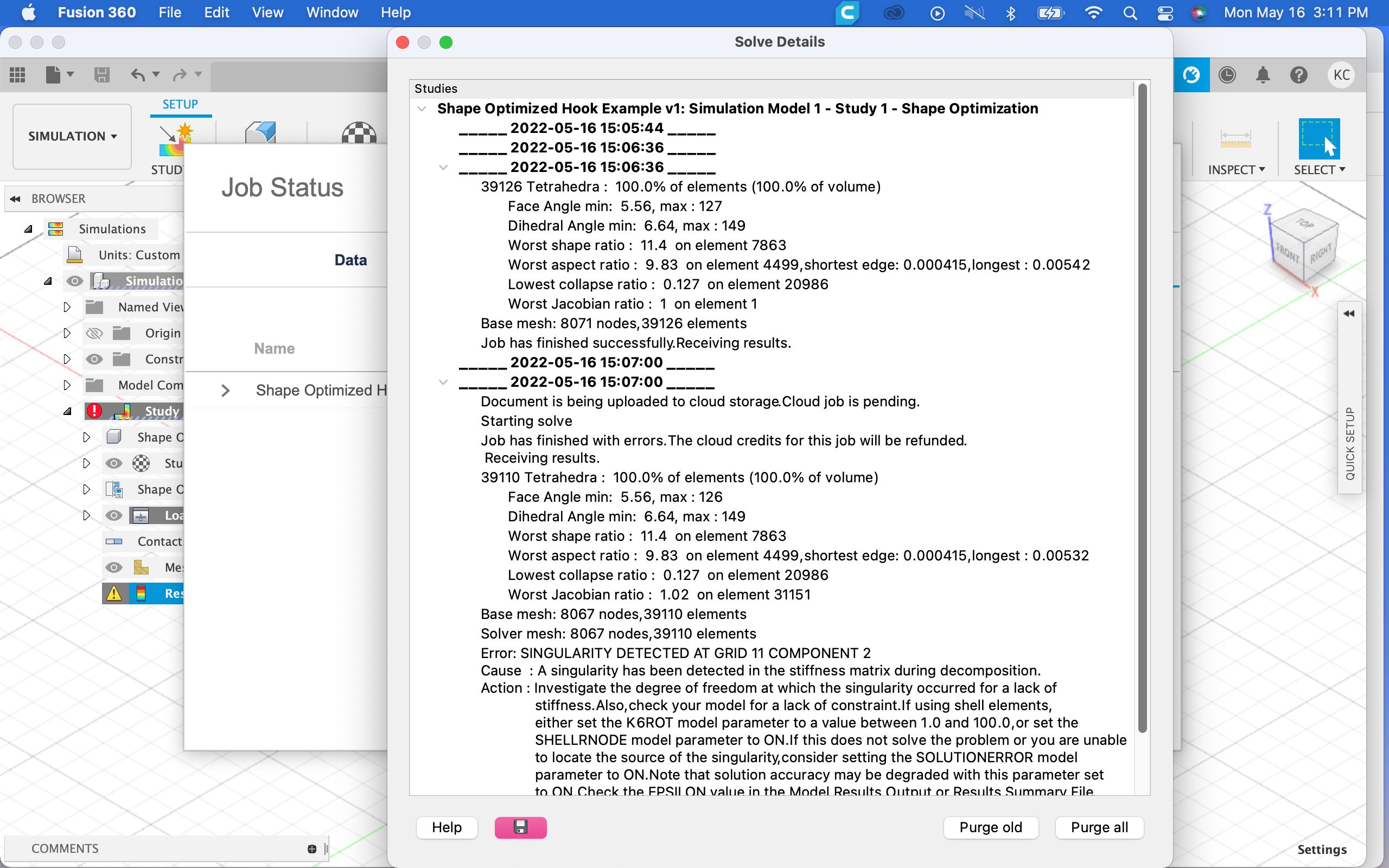The image size is (1389, 868).
Task: Toggle visibility of Origin folder
Action: 93,333
